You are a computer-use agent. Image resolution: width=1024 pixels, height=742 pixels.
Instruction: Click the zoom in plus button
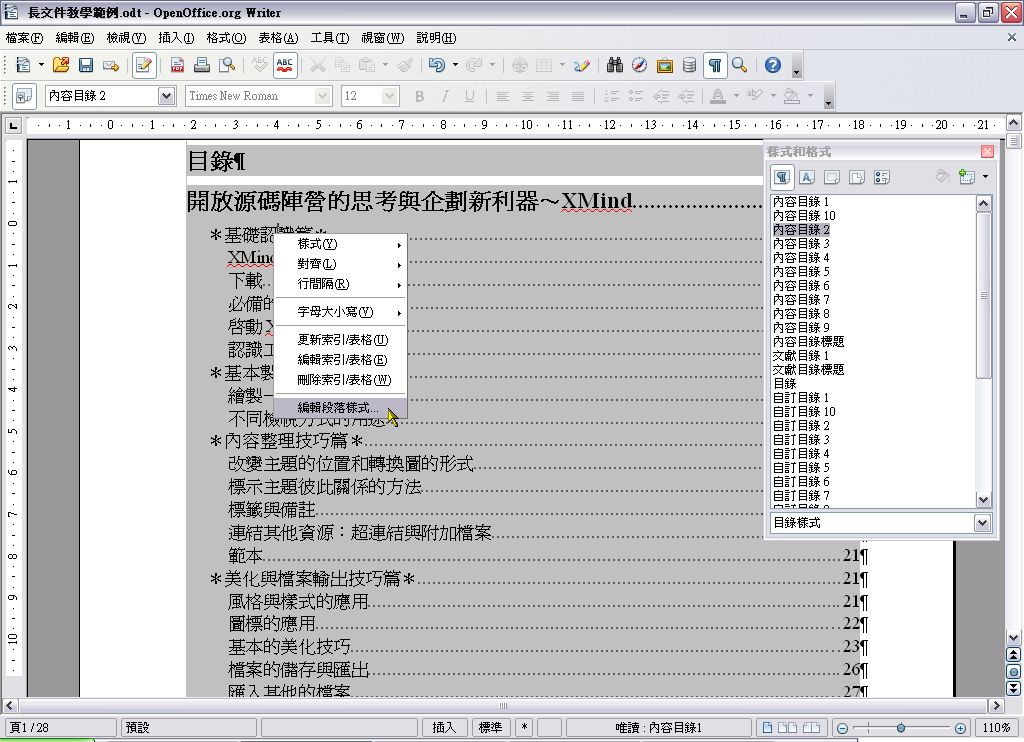click(x=960, y=728)
